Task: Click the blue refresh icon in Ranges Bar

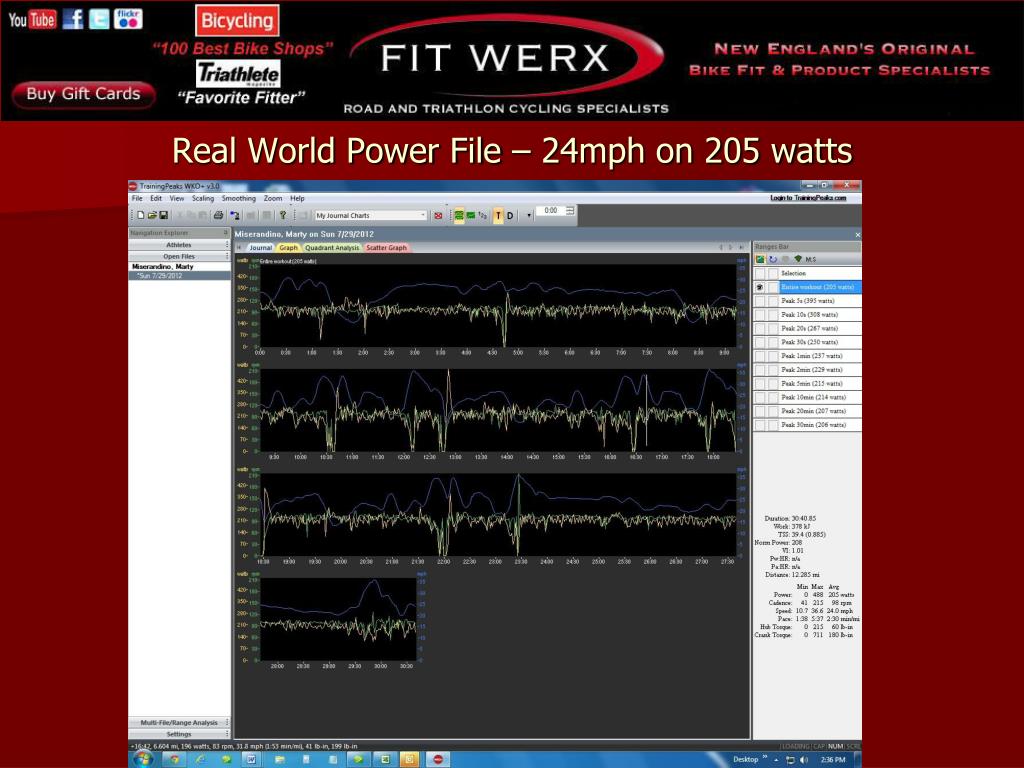Action: (773, 259)
